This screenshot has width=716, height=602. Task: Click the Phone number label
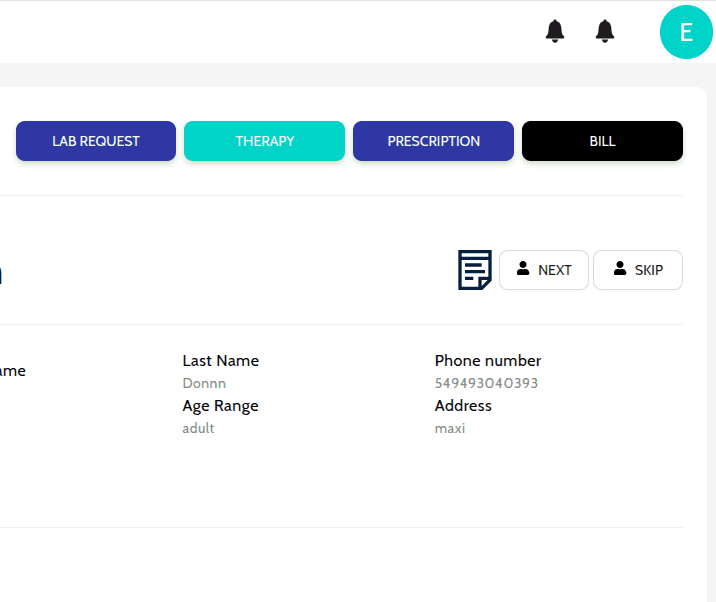(488, 361)
